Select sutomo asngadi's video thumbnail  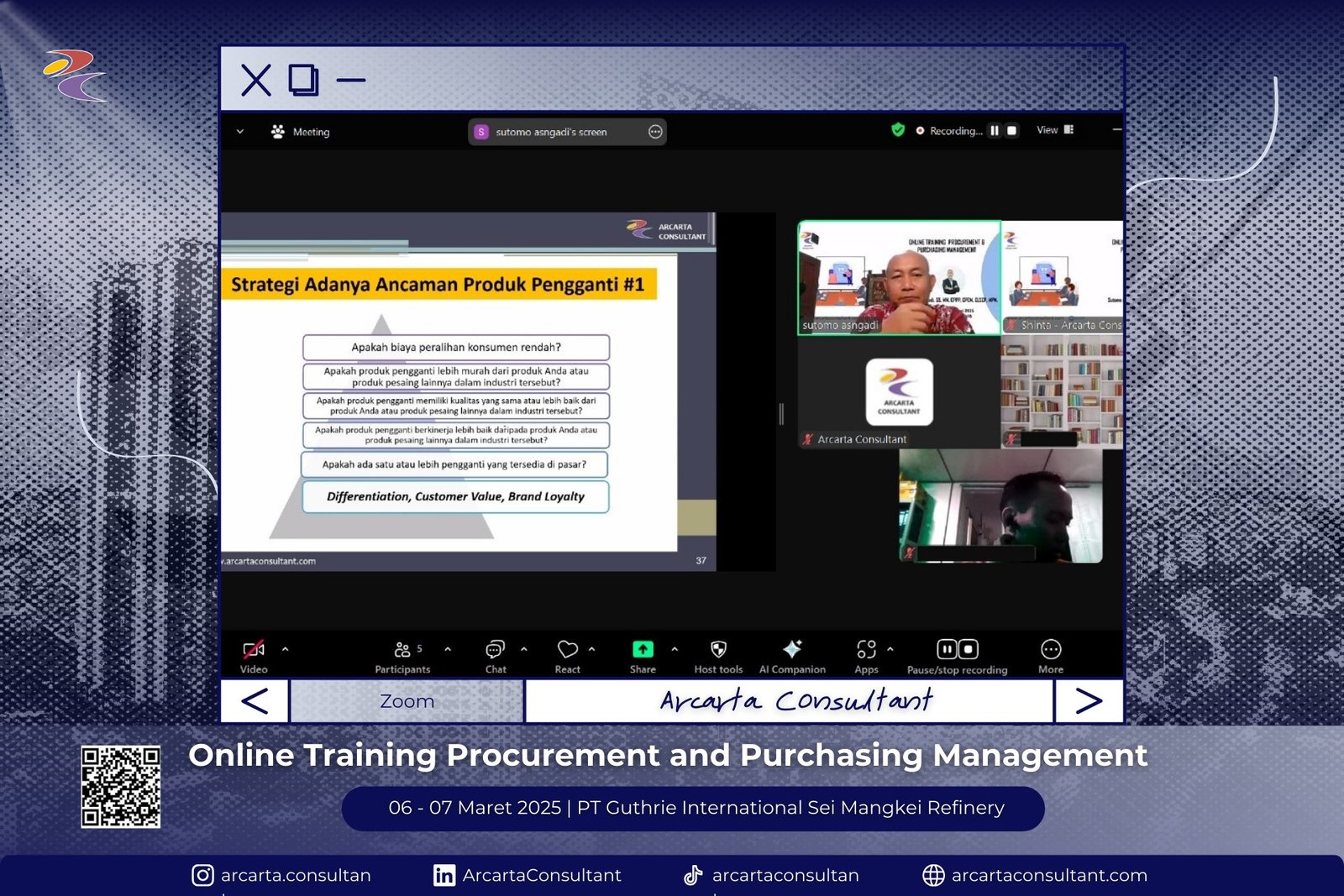coord(899,278)
